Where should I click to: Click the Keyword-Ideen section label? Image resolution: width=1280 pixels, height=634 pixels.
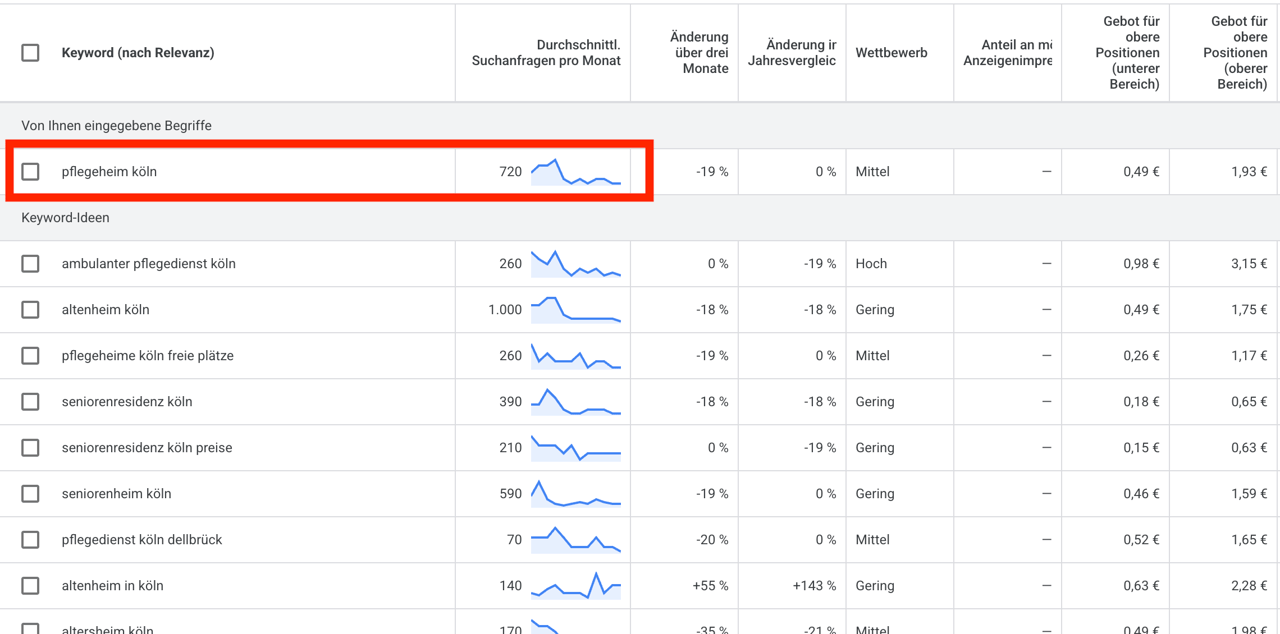66,218
